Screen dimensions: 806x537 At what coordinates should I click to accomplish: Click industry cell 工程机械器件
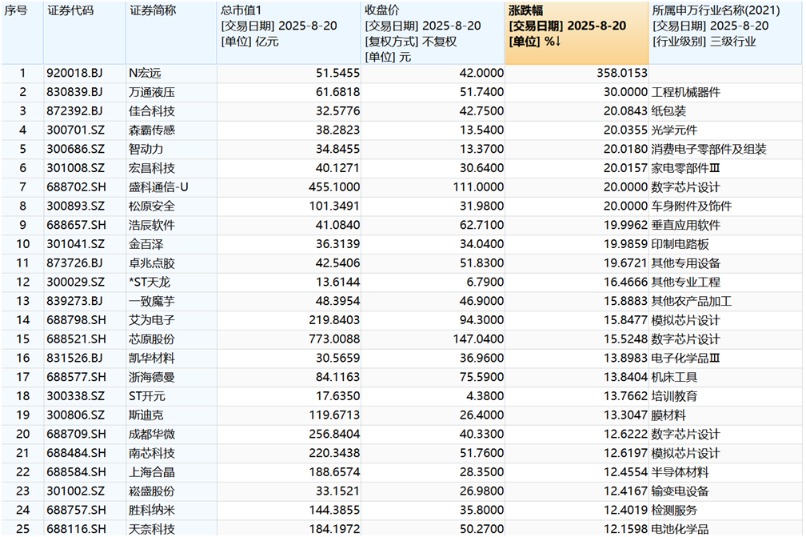[686, 92]
